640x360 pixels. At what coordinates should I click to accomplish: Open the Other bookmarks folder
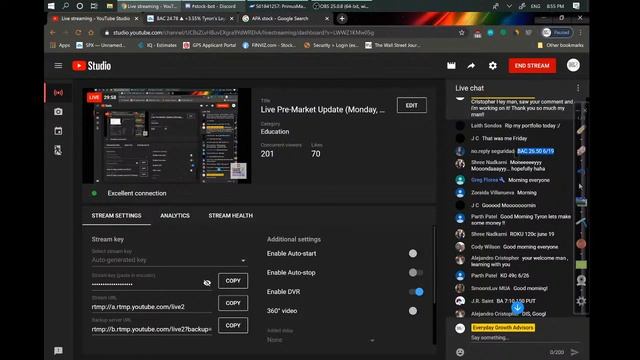point(560,45)
